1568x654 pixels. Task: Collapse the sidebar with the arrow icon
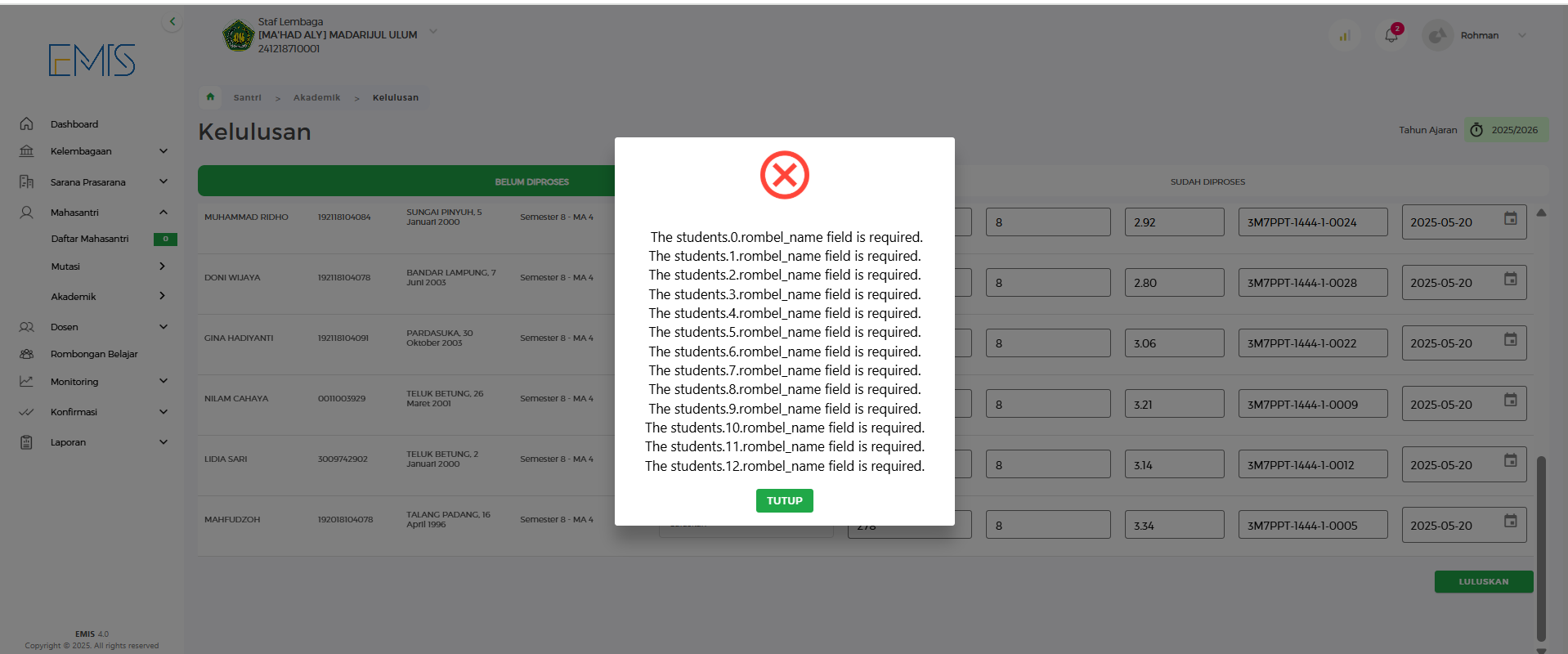point(172,22)
